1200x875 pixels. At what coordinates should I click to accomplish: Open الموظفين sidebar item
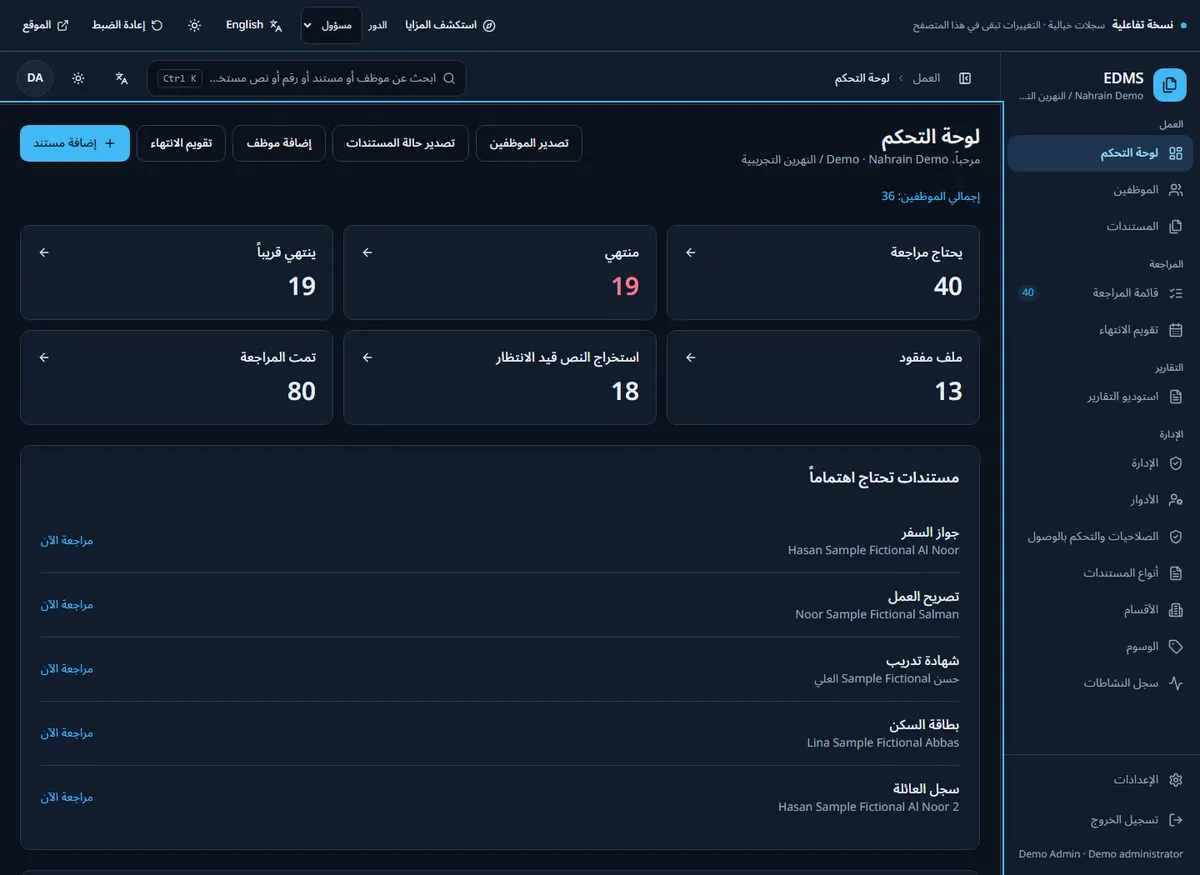point(1100,190)
